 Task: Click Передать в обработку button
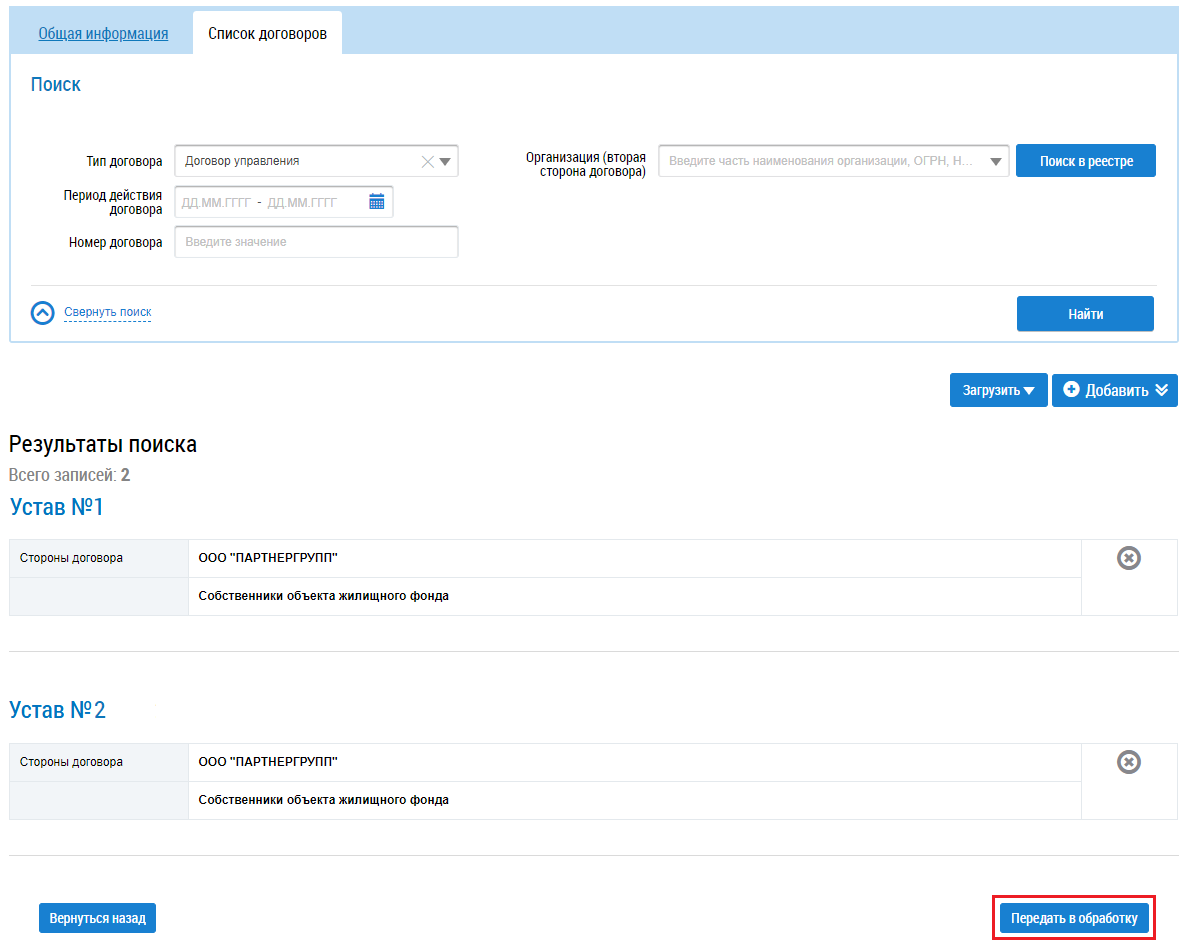[1074, 918]
